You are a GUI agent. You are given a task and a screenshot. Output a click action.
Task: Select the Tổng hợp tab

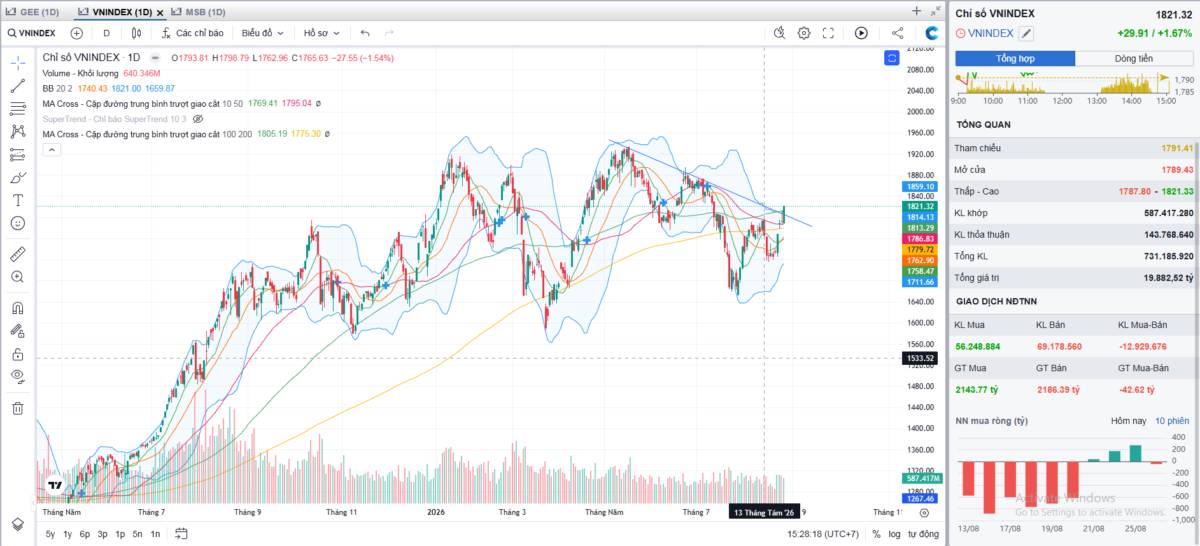pos(1015,58)
